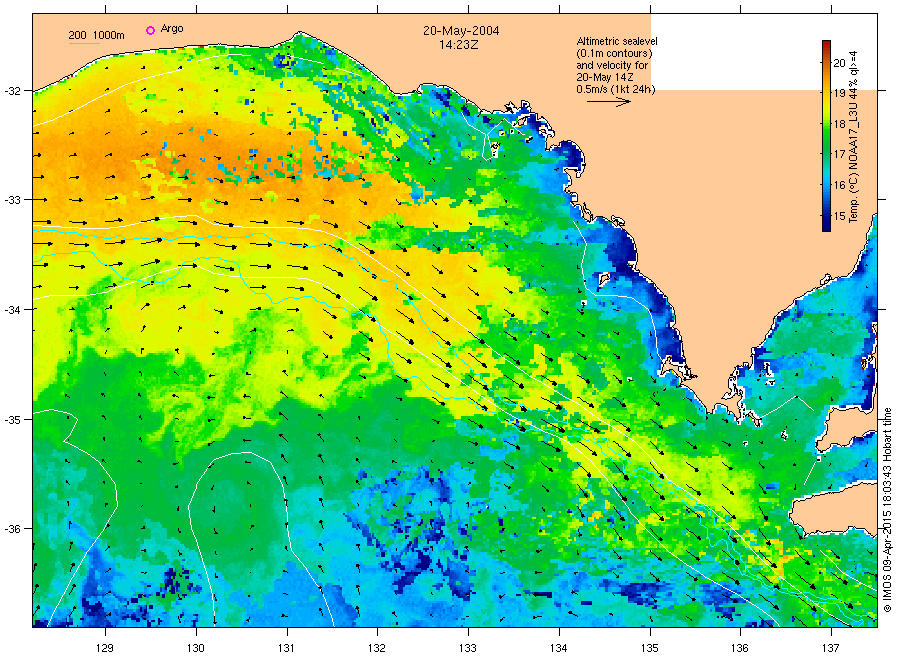This screenshot has width=900, height=660.
Task: Click the '136' longitude axis label
Action: point(740,648)
